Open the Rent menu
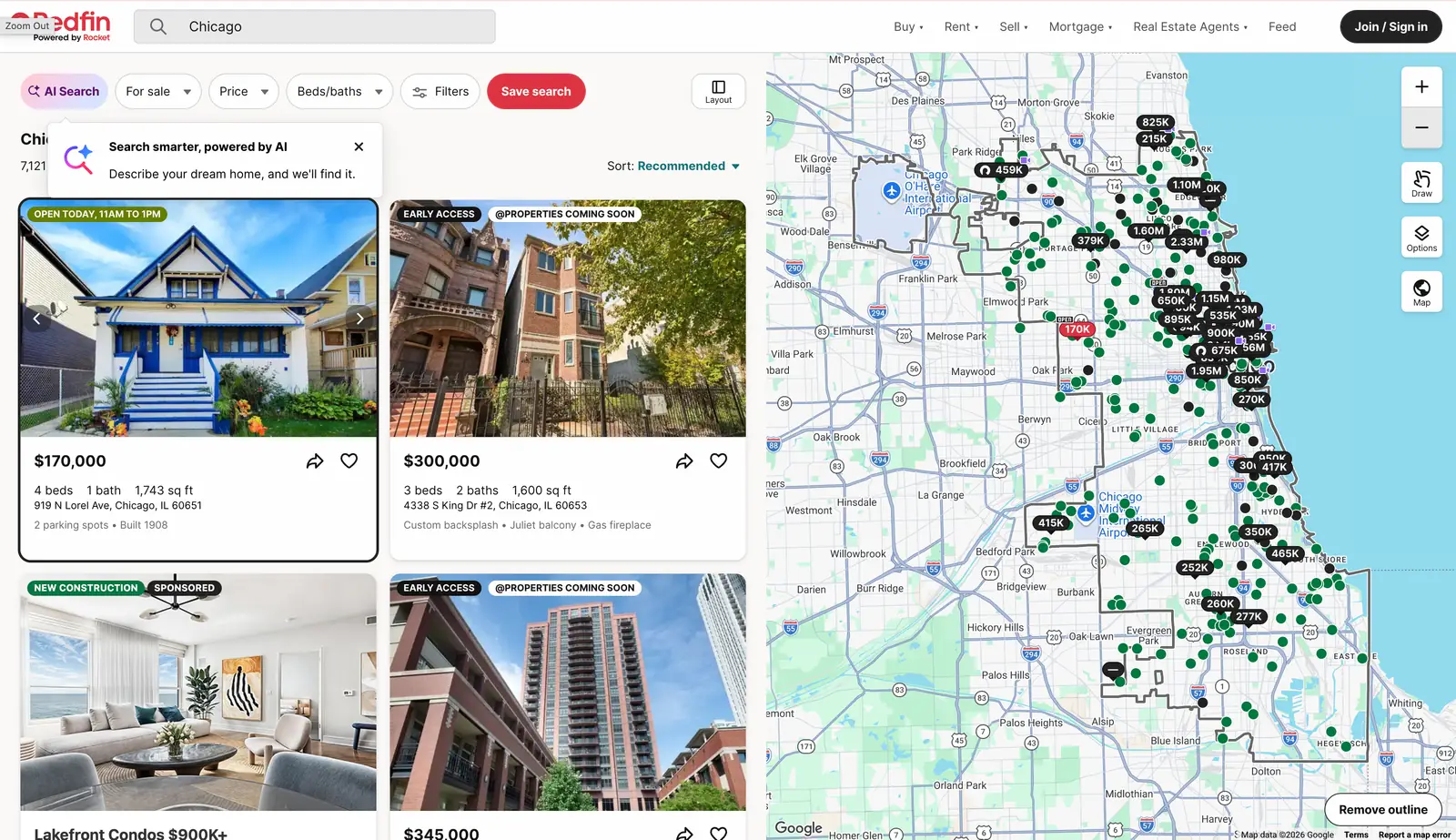The width and height of the screenshot is (1456, 840). 961,27
